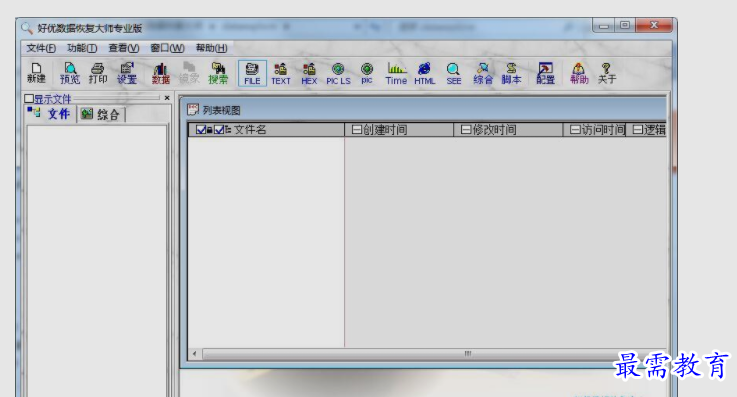Open the 帮助(H) menu
Screen dimensions: 737x397
tap(212, 48)
